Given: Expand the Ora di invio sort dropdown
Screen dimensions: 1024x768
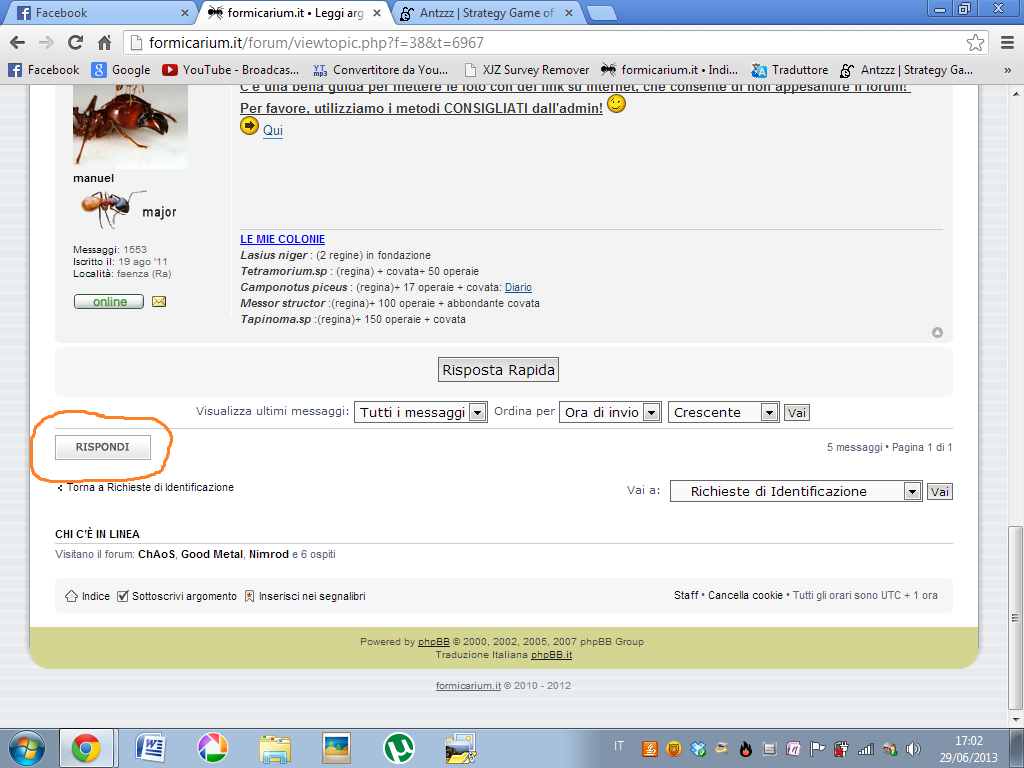Looking at the screenshot, I should click(611, 412).
